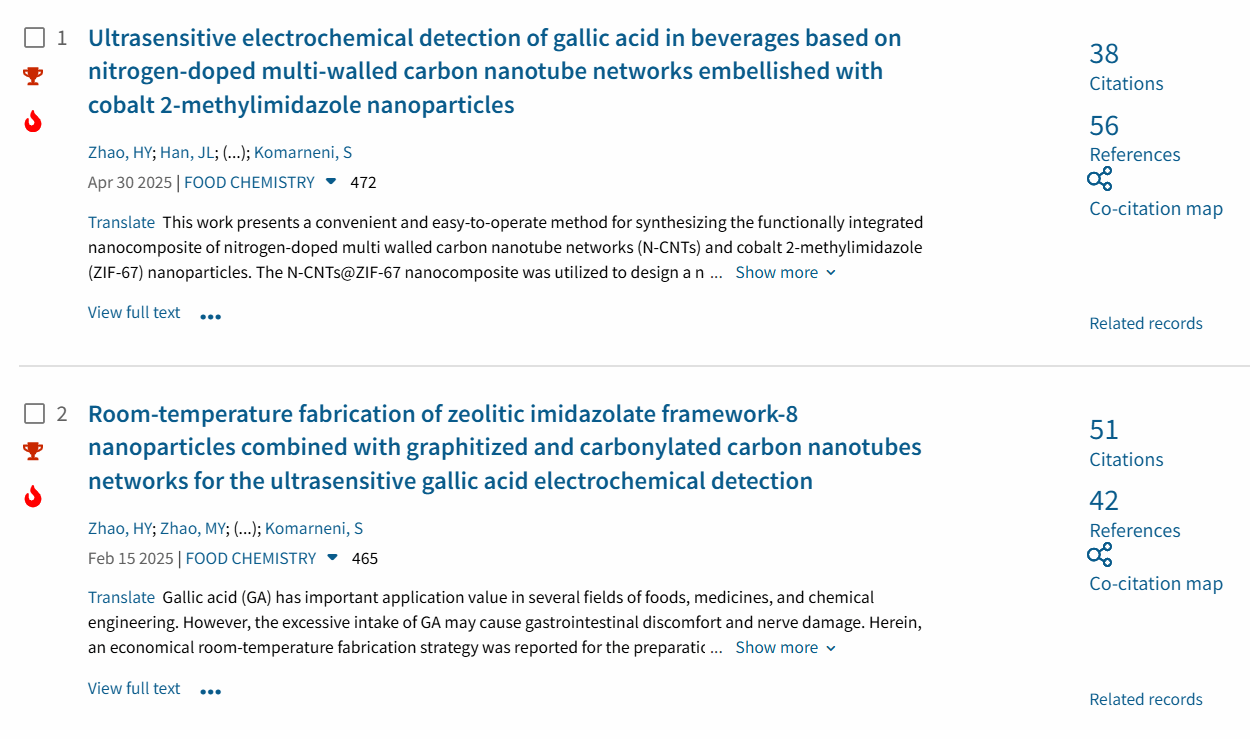Open author Komarneni, S on record 1
The height and width of the screenshot is (739, 1250).
[303, 152]
